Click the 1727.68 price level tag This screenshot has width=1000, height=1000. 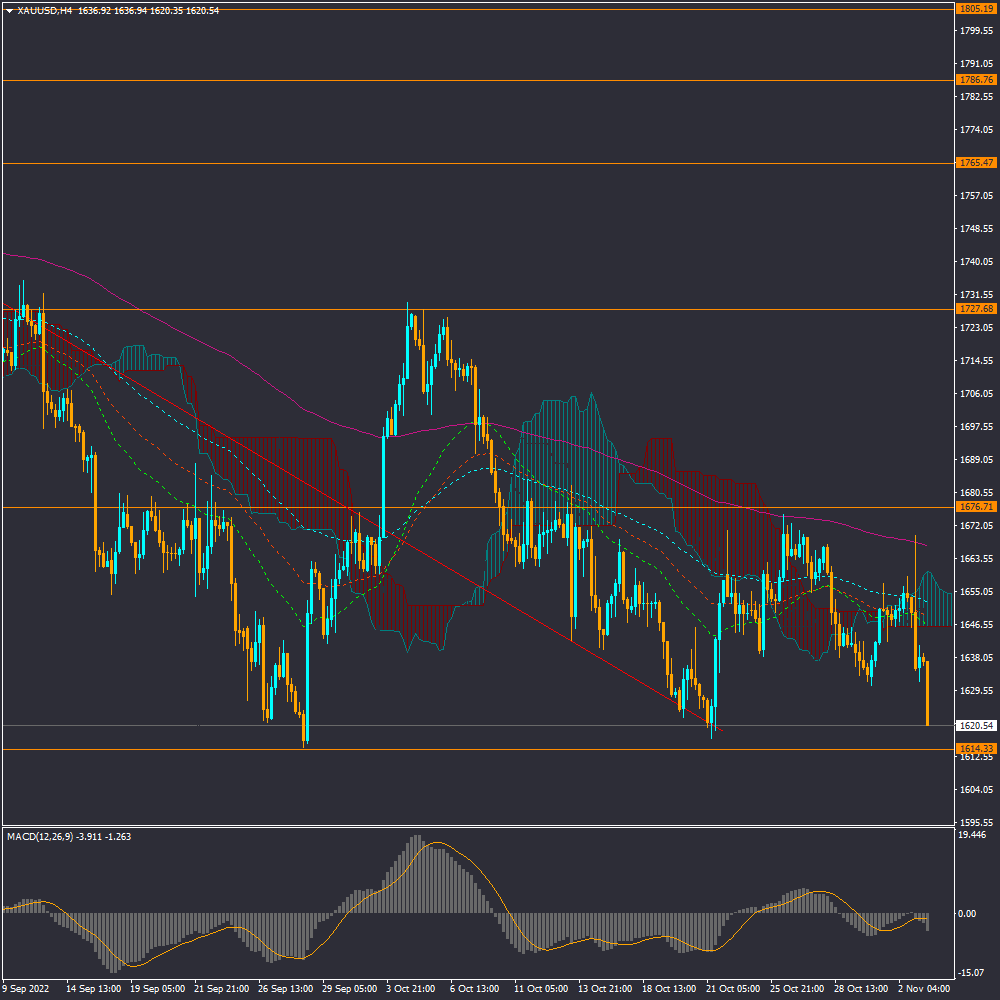point(975,309)
